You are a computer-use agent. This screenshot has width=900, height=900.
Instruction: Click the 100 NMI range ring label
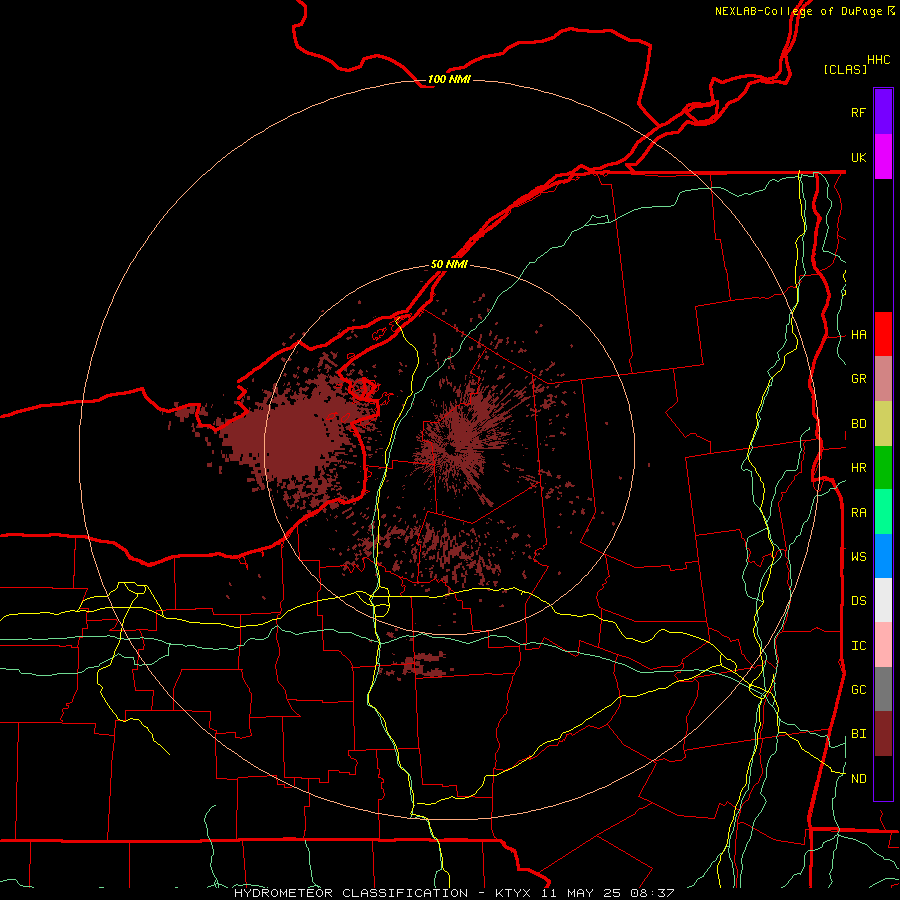[x=449, y=79]
